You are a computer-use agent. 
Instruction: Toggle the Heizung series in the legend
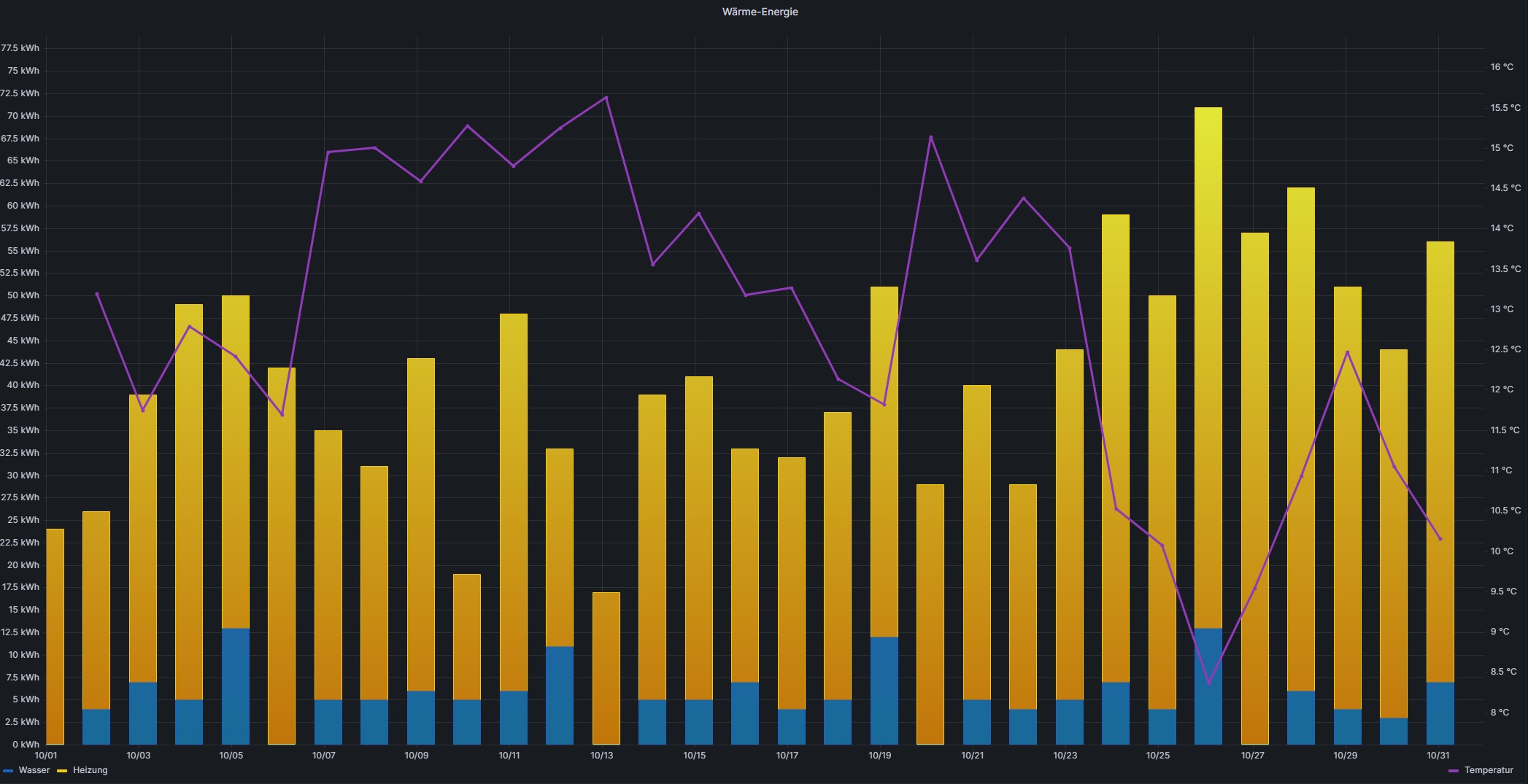[x=90, y=770]
